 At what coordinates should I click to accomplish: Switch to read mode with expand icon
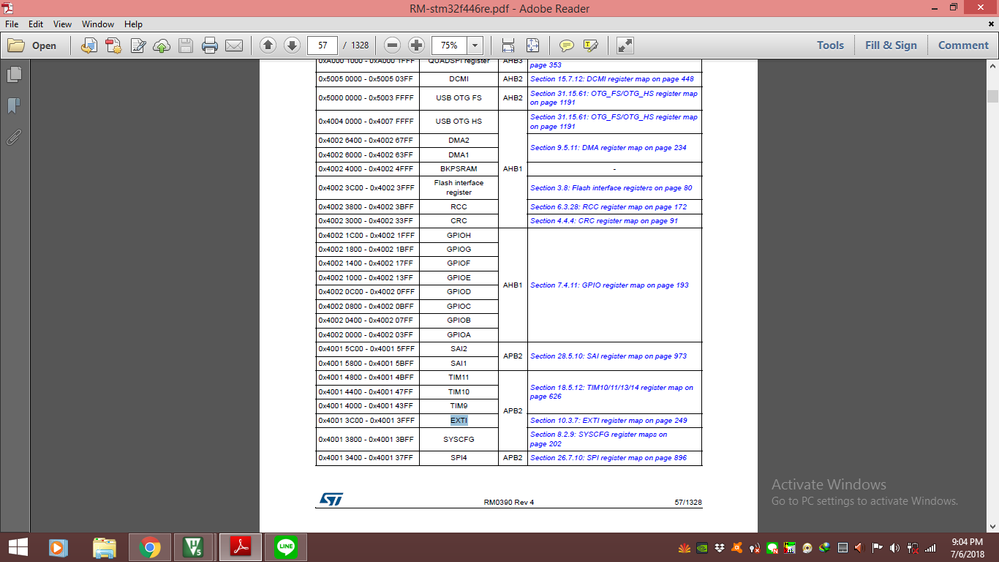coord(625,45)
